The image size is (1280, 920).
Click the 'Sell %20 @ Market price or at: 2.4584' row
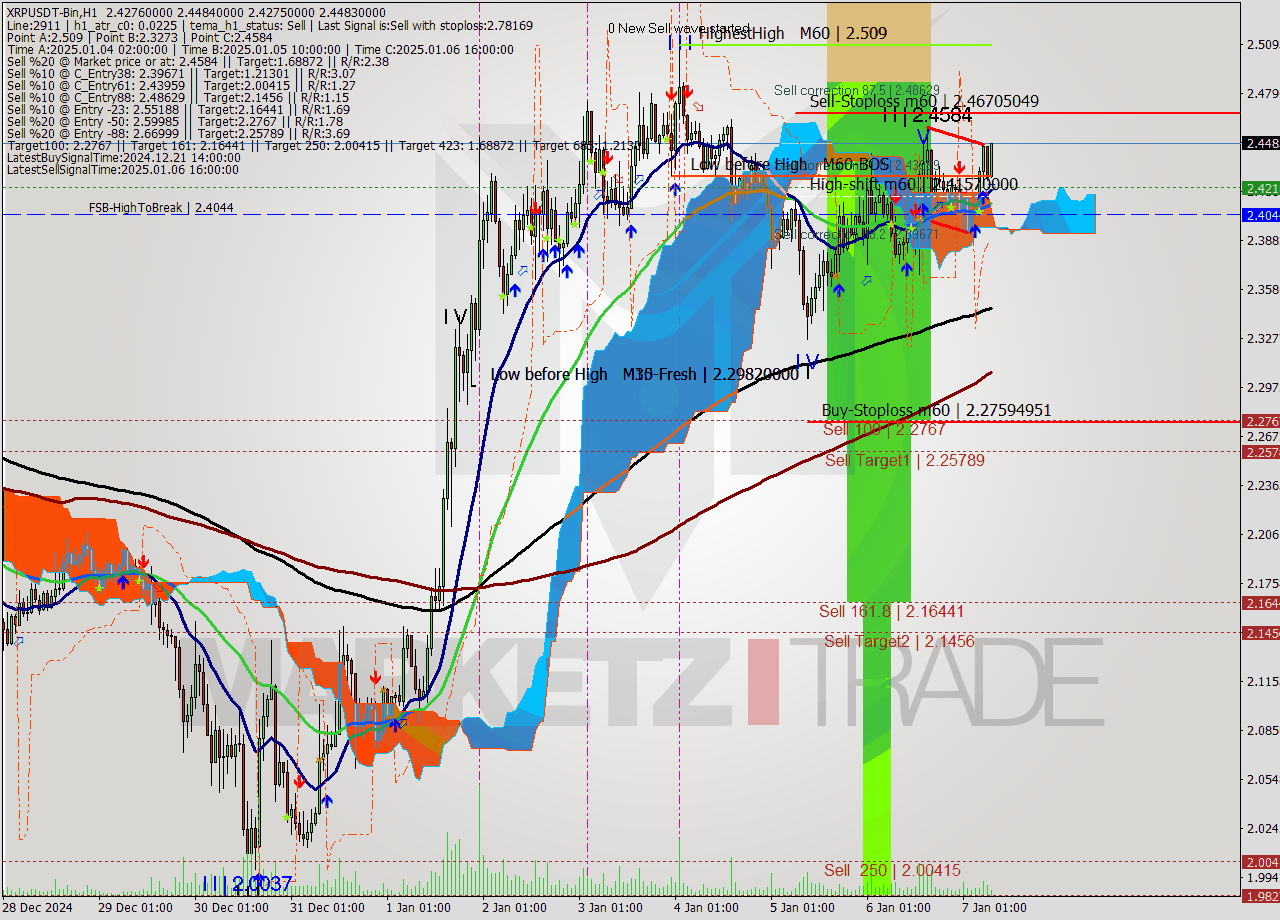pos(197,61)
